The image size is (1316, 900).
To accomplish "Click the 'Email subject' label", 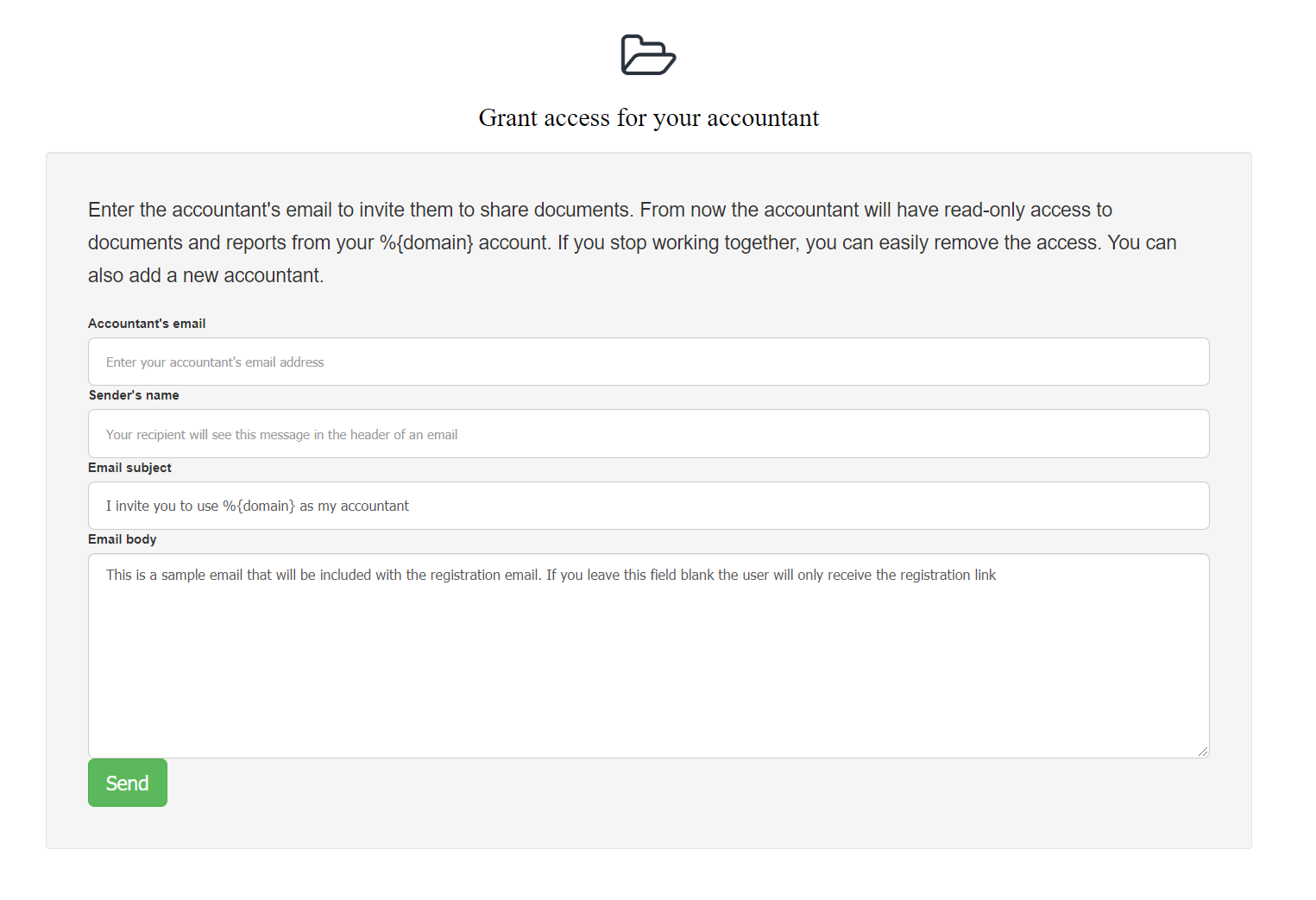I will click(x=129, y=467).
